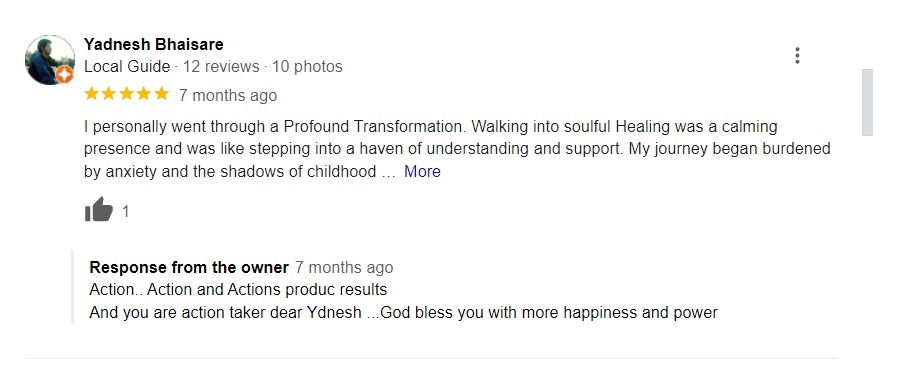
Task: Click the reviews scrollbar thumb
Action: [867, 102]
